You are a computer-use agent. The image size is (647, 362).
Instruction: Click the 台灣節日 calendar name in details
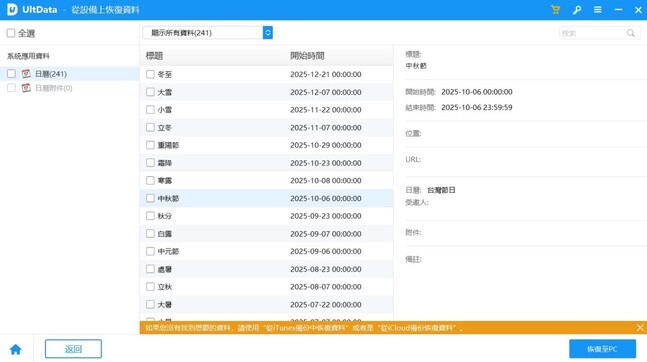(441, 190)
